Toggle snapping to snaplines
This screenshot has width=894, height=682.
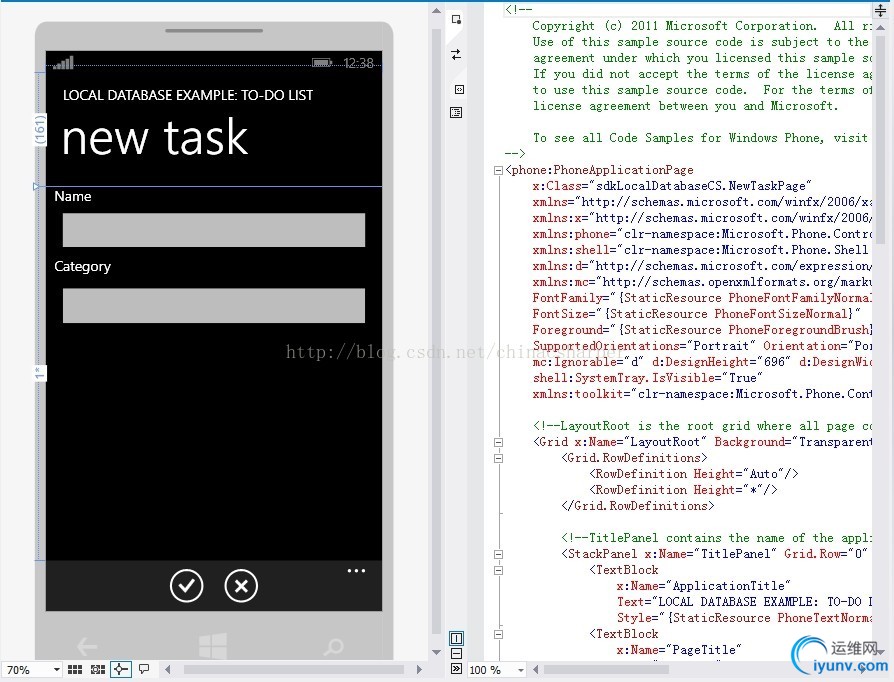120,669
